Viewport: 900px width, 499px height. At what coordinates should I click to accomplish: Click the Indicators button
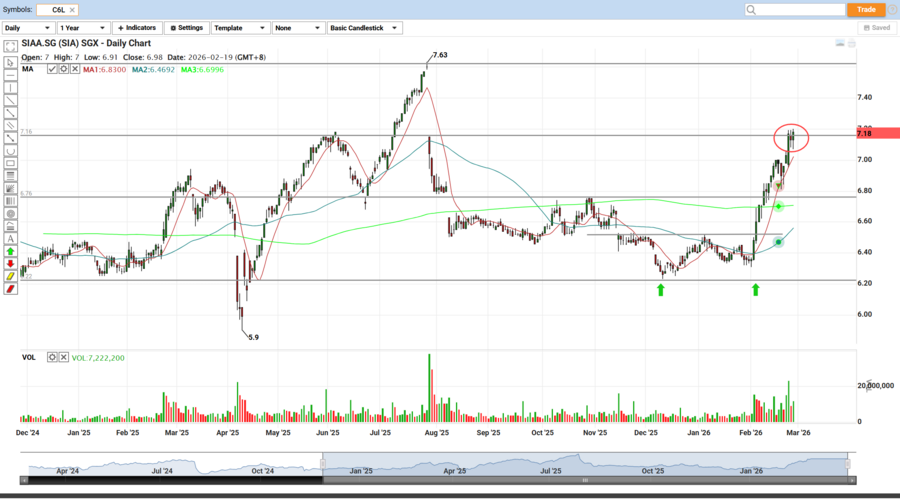136,28
